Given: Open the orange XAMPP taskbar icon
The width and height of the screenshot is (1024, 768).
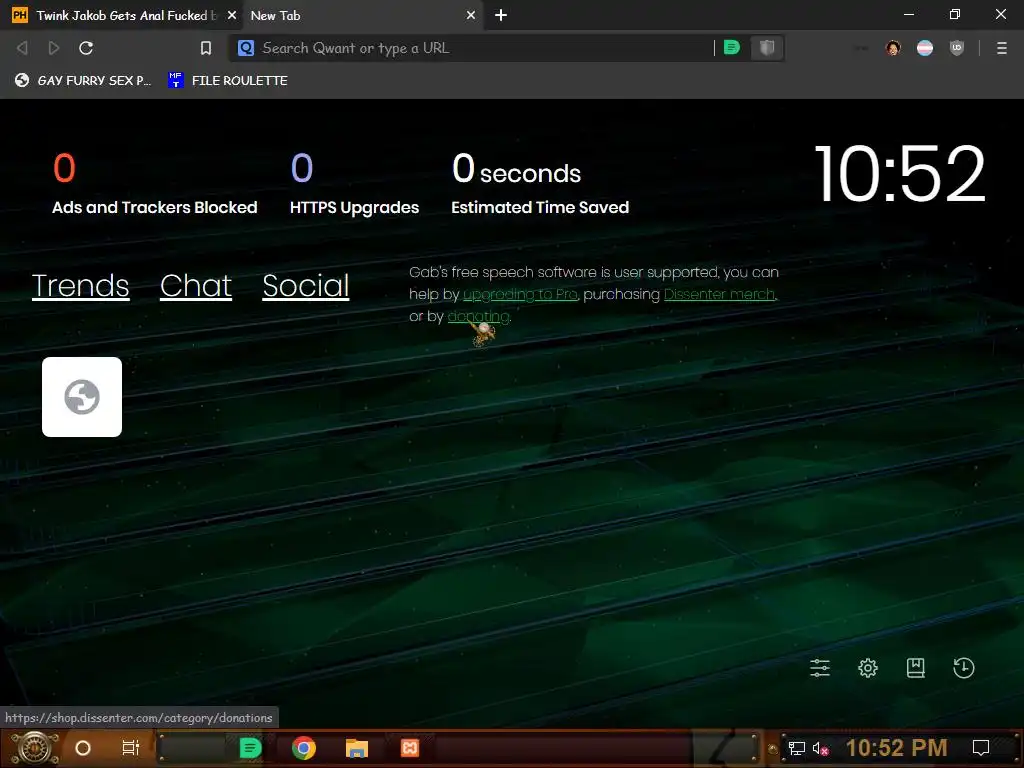Looking at the screenshot, I should point(409,748).
